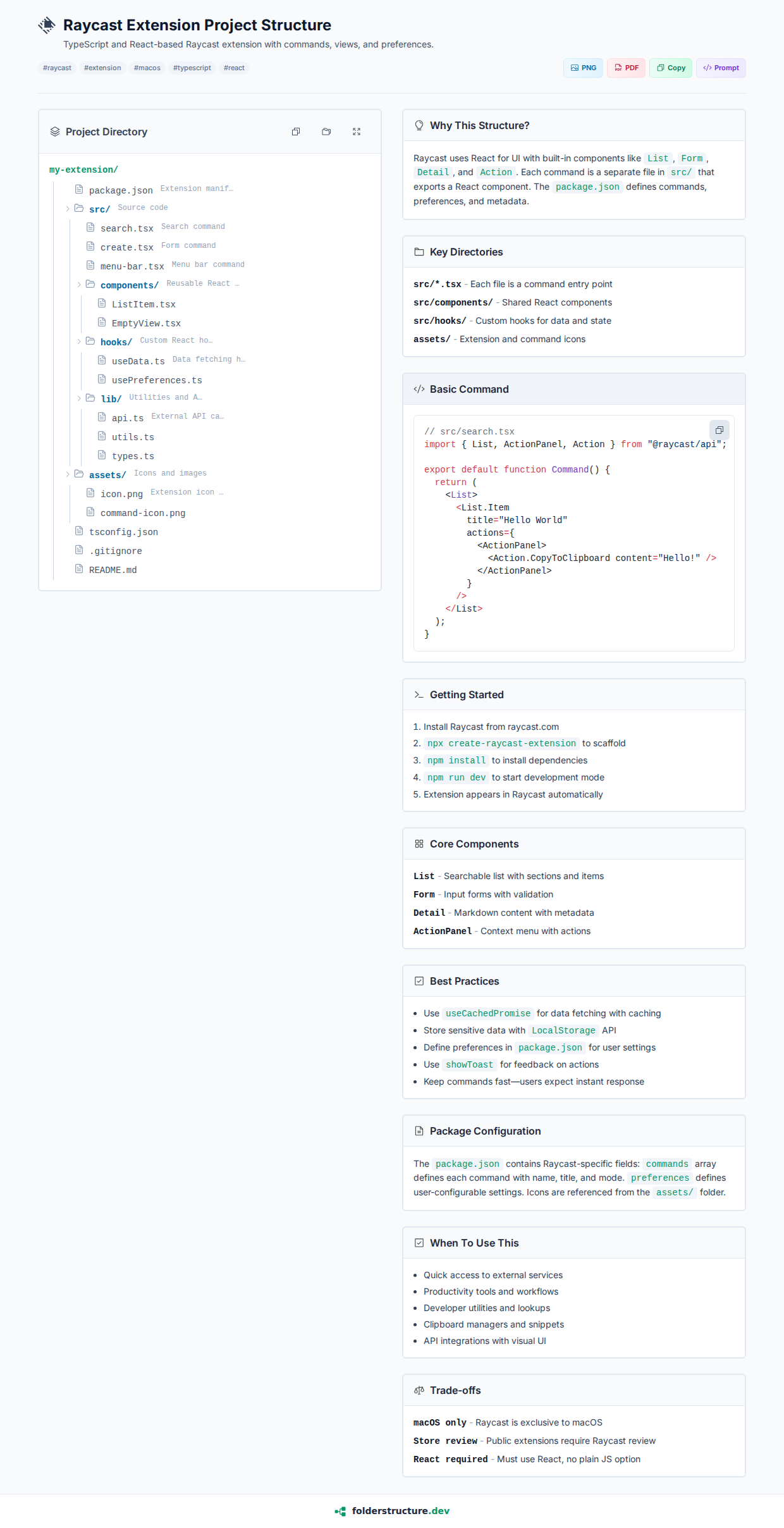Export the structure as PNG
Viewport: 784px width, 1528px height.
(583, 68)
